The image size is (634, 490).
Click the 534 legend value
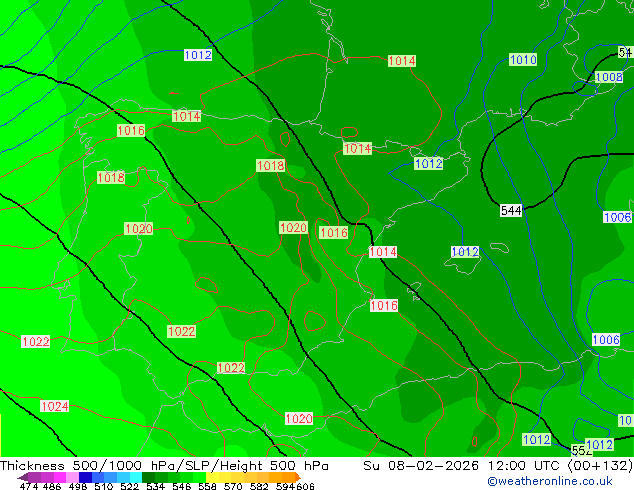click(155, 486)
